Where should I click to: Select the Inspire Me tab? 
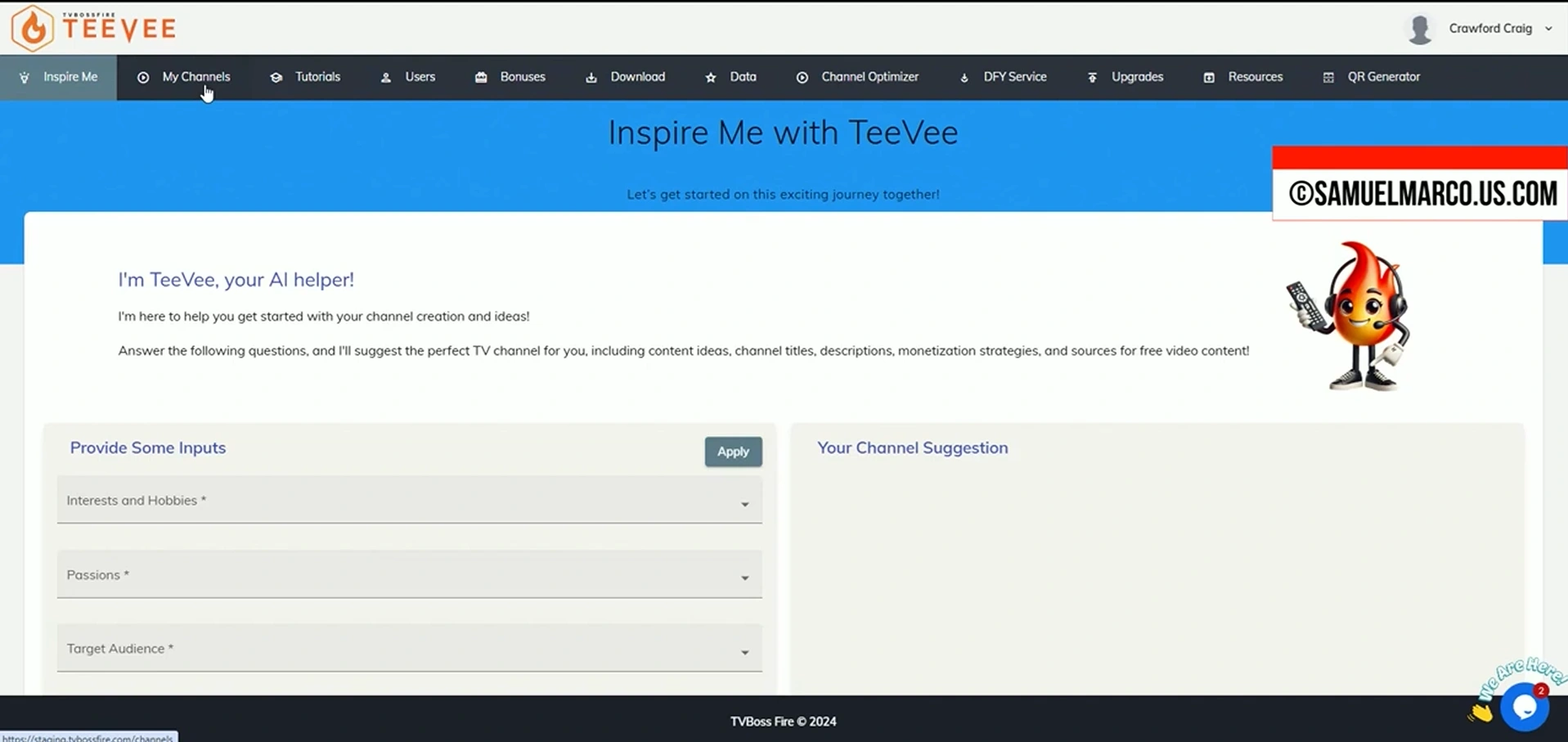(70, 77)
